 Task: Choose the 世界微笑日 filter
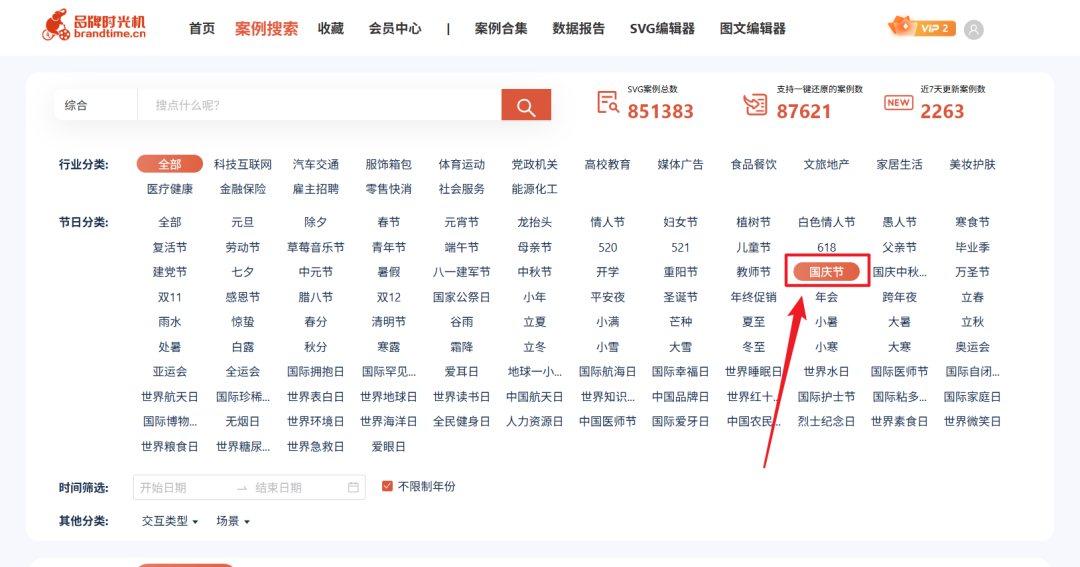pos(973,421)
